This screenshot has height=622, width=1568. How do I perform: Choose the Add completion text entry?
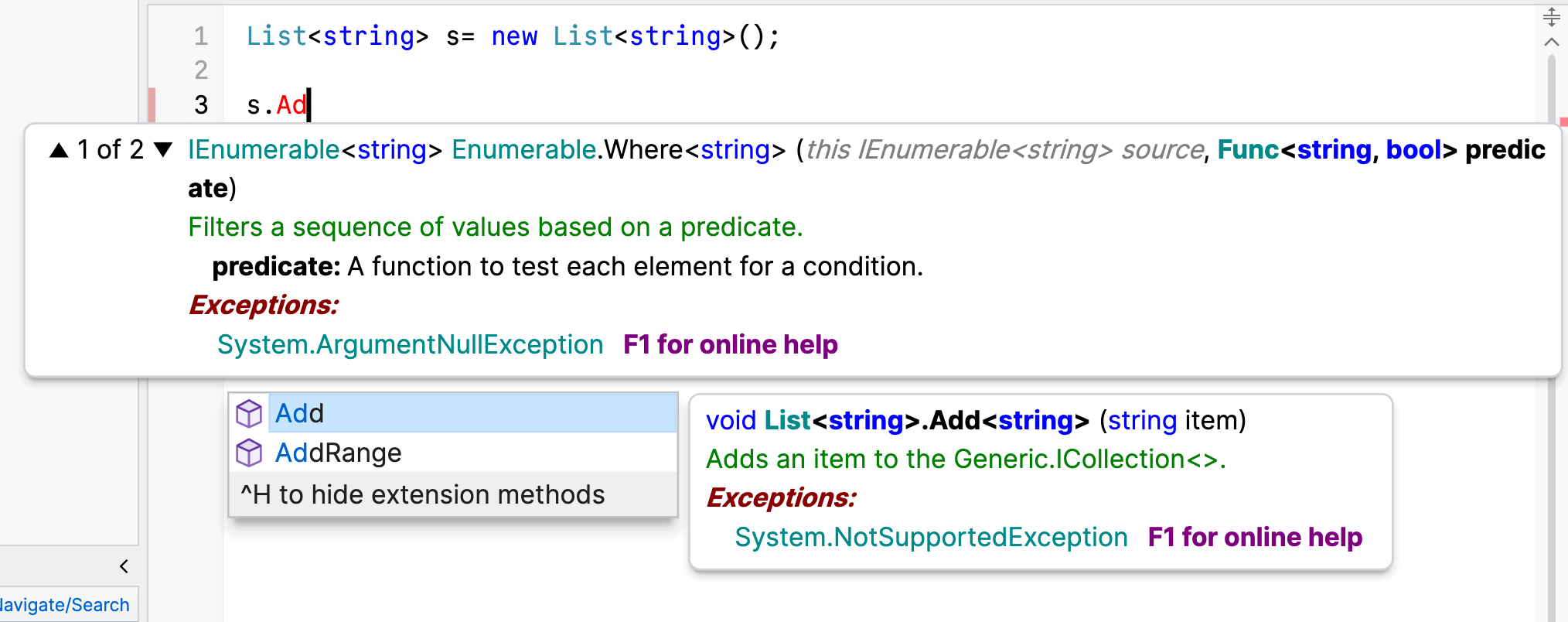tap(300, 414)
